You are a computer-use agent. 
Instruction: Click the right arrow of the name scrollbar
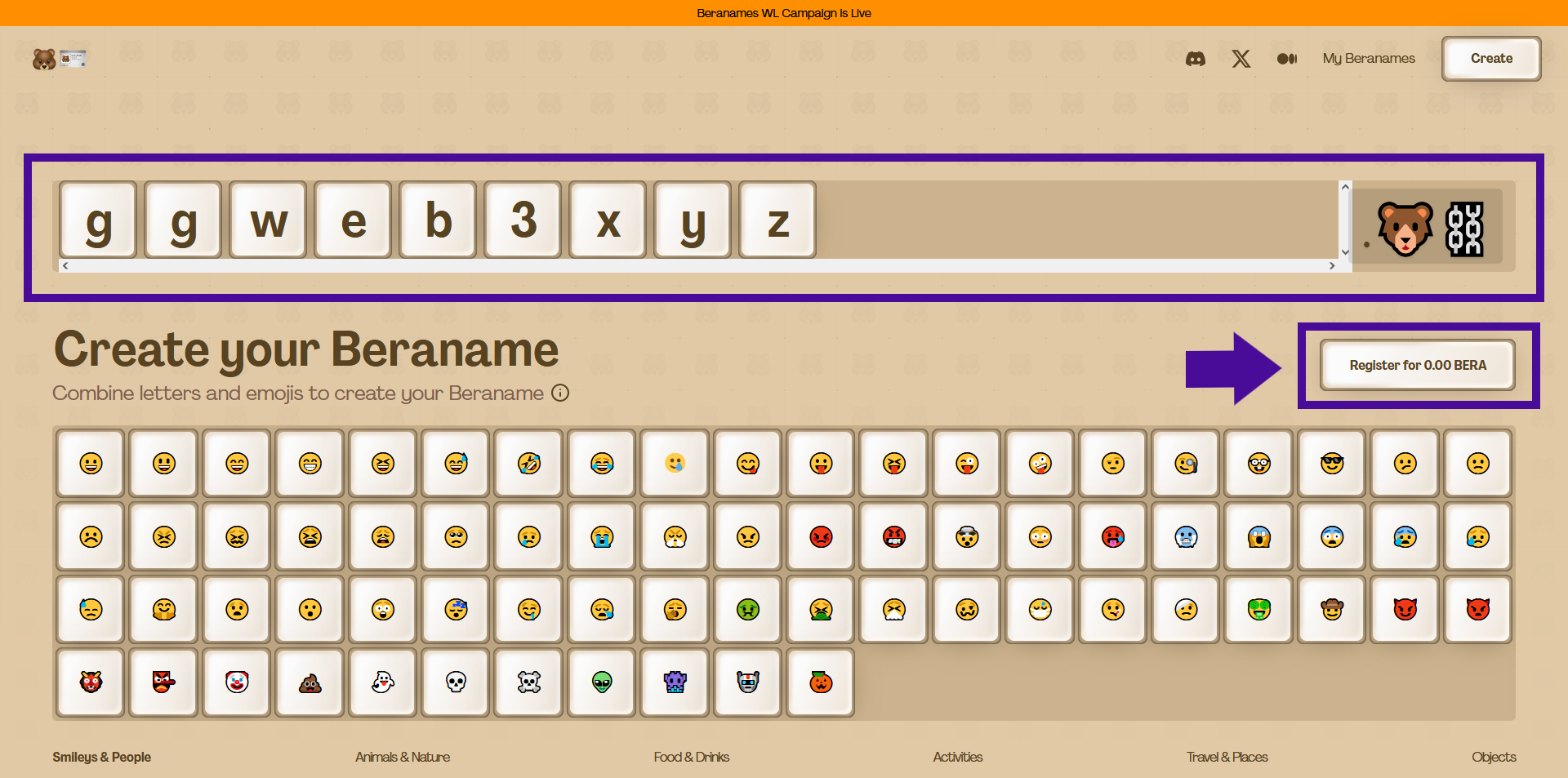[x=1332, y=266]
